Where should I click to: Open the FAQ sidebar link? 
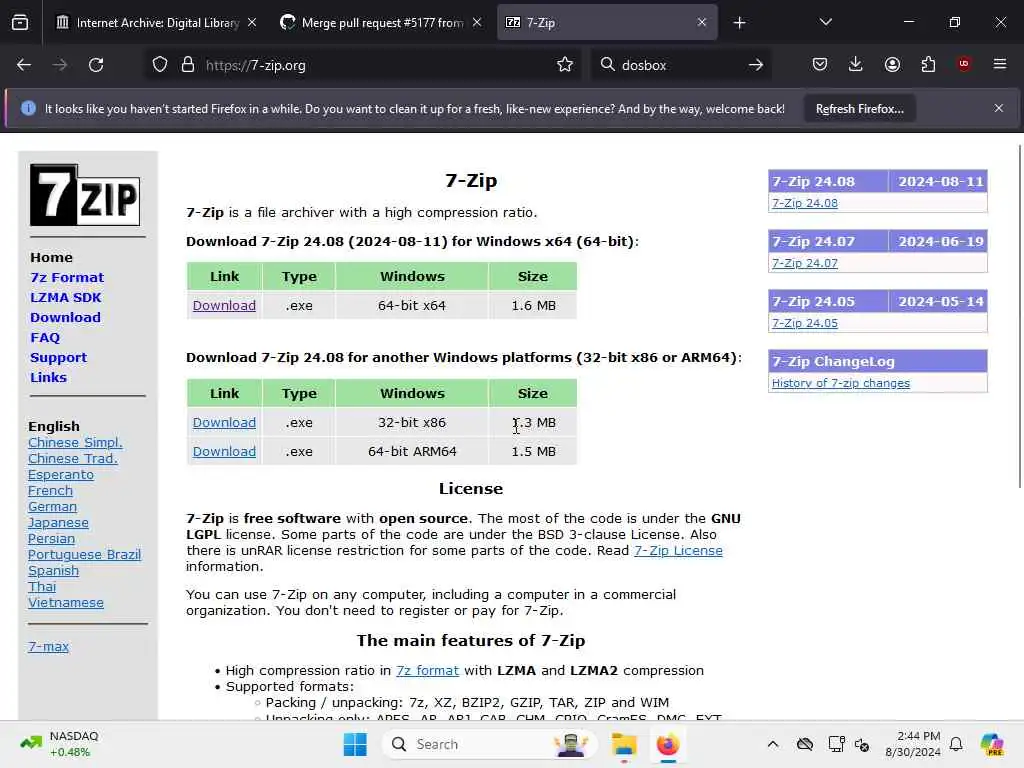[45, 338]
